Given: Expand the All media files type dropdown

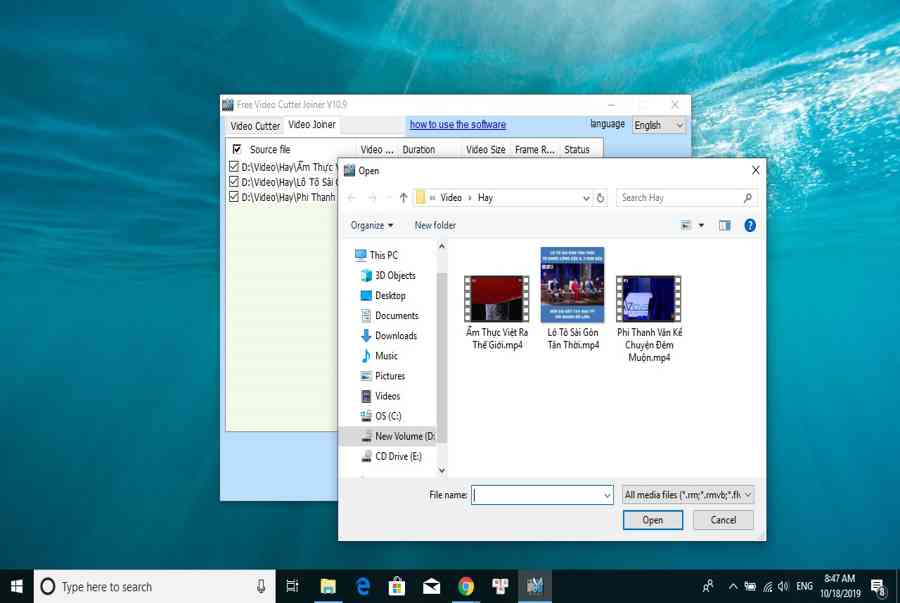Looking at the screenshot, I should point(688,494).
